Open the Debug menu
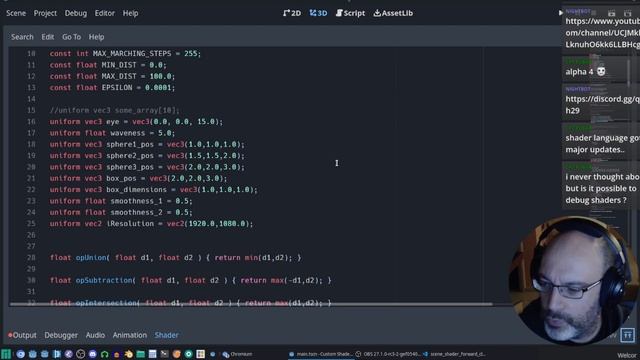Image resolution: width=640 pixels, height=360 pixels. point(76,13)
